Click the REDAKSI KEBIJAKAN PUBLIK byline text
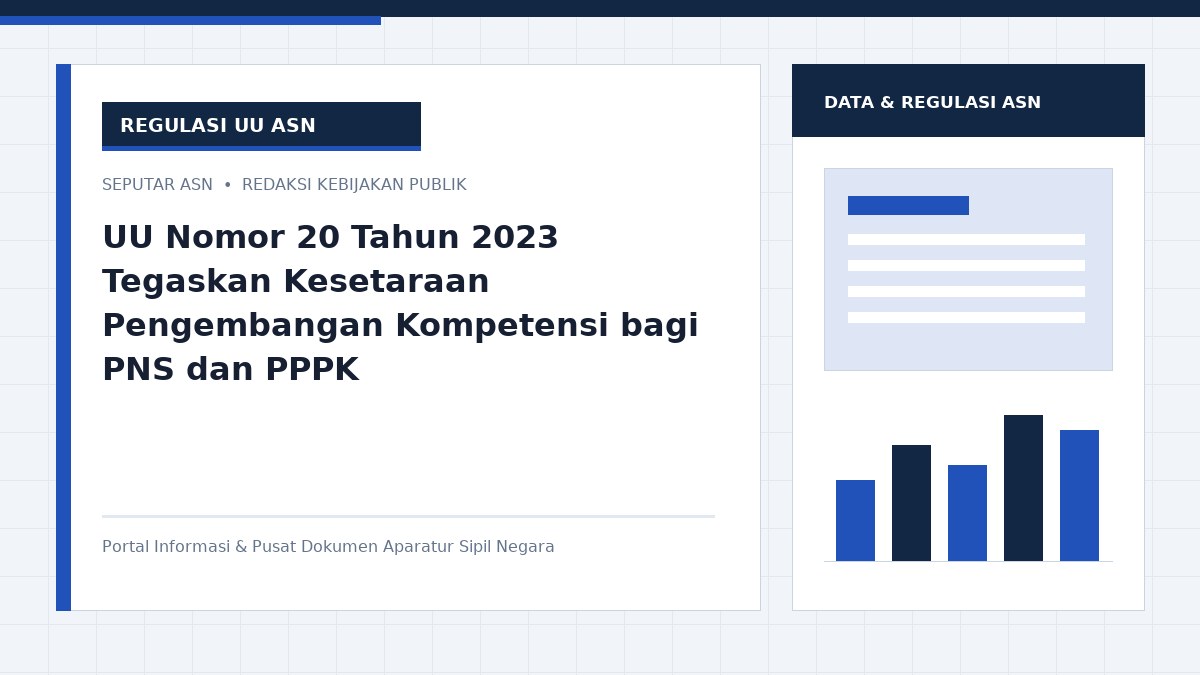1200x675 pixels. [354, 185]
